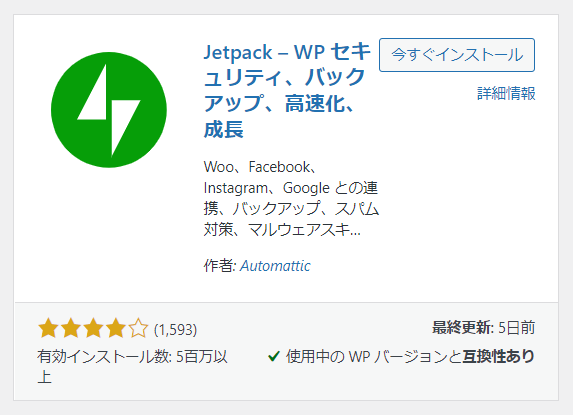Viewport: 573px width, 415px height.
Task: Click the Woo、Facebook description first line
Action: tap(260, 167)
